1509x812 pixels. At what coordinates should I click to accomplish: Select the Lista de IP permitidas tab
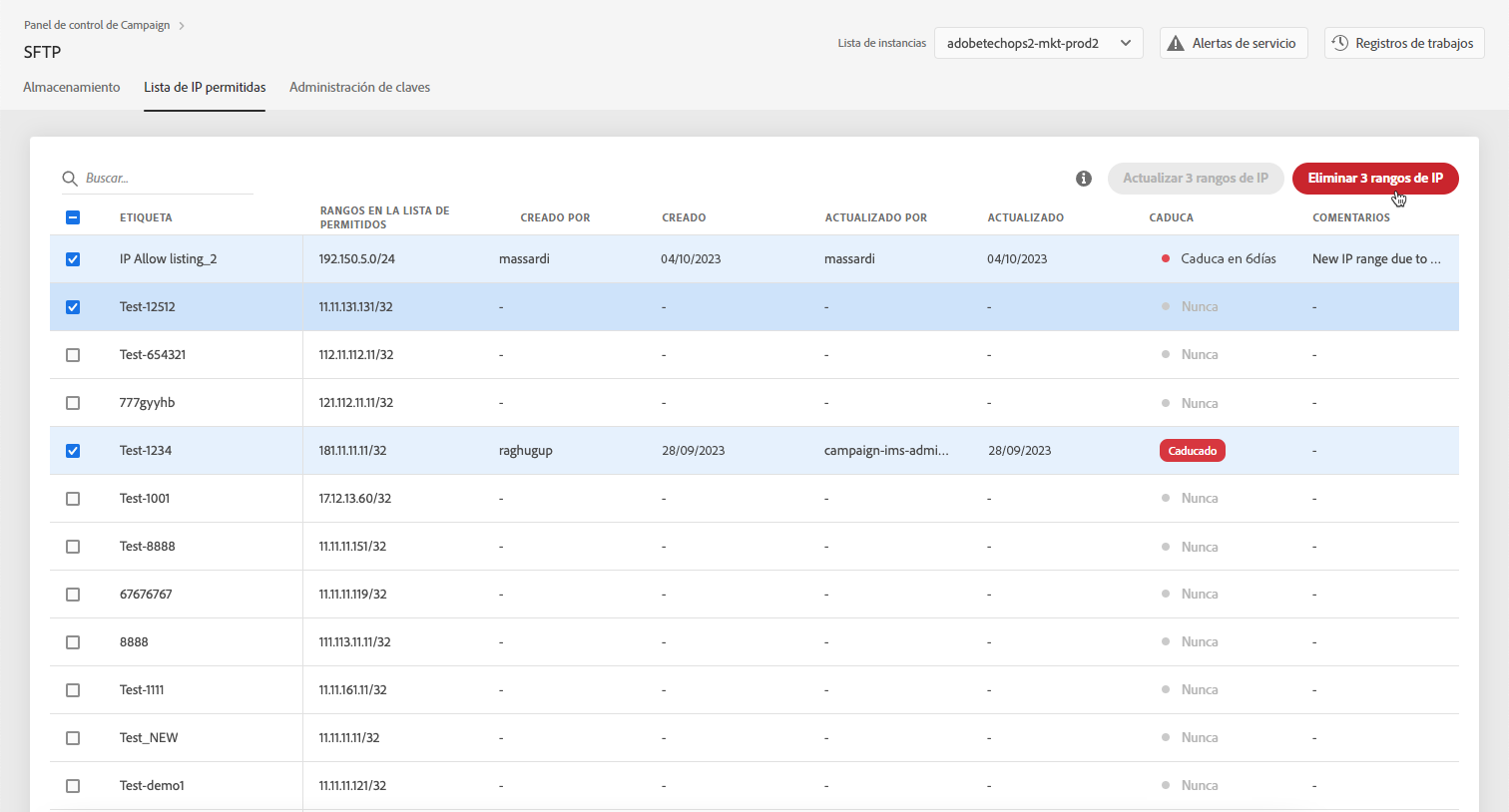(x=205, y=88)
